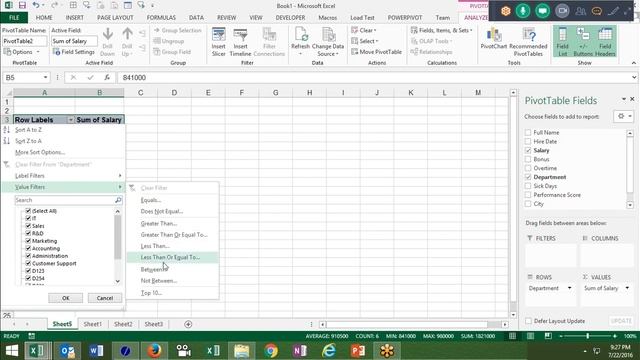Click the Insert Slicer icon

click(218, 42)
